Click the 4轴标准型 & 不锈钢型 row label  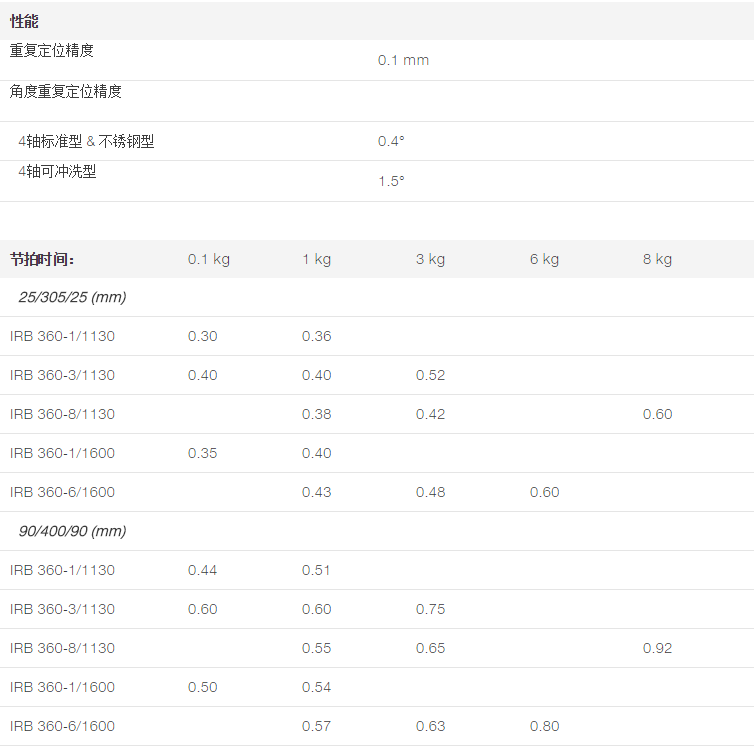click(x=86, y=141)
